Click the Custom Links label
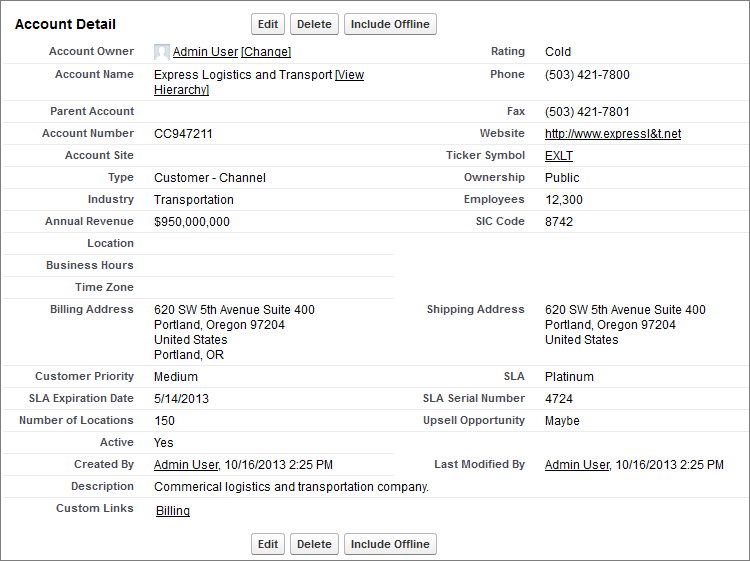 click(x=95, y=508)
